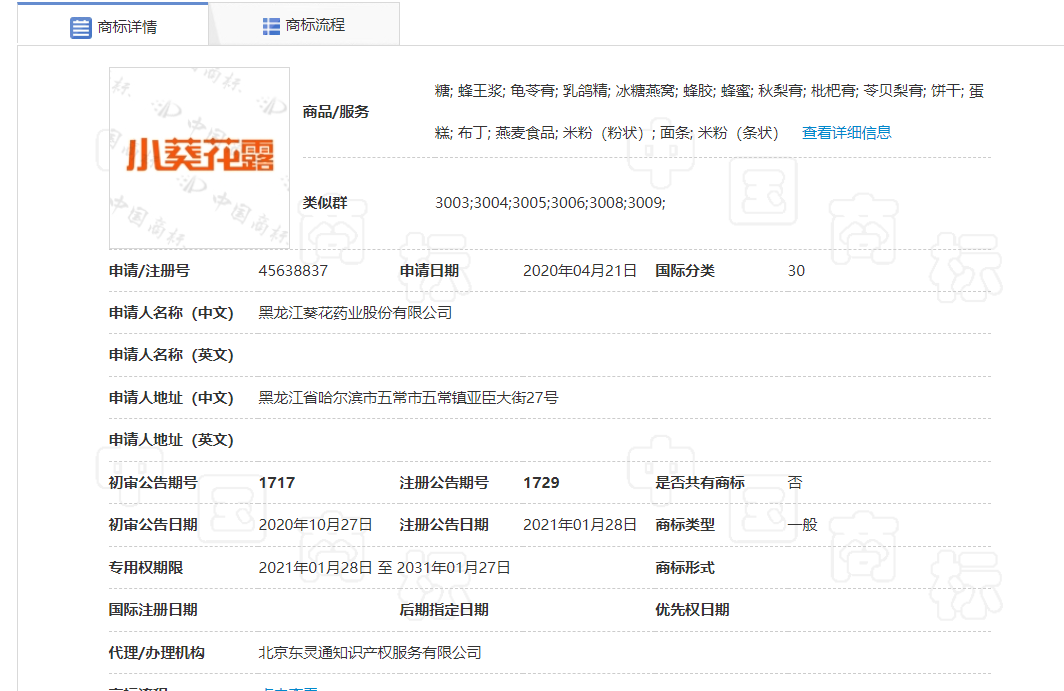
Task: Click the "申请人地址（中文）" label
Action: click(x=171, y=398)
